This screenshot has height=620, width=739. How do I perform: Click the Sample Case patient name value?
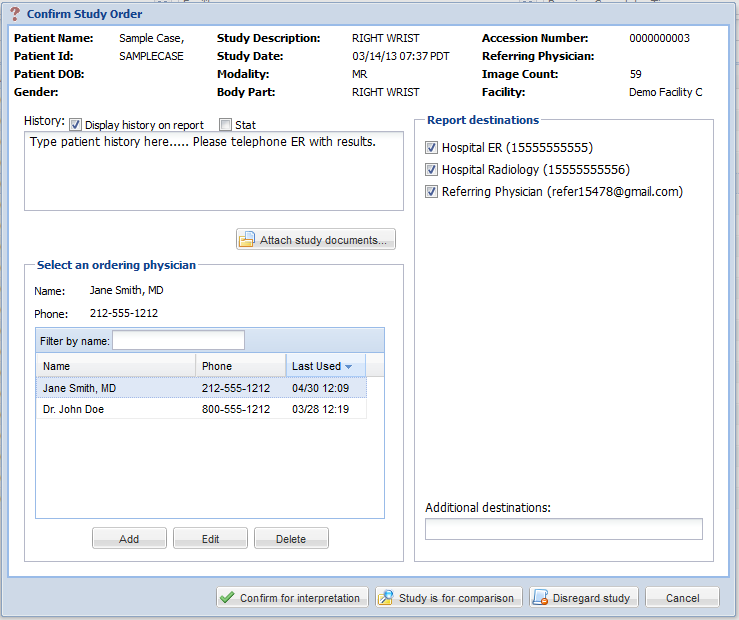pos(152,39)
